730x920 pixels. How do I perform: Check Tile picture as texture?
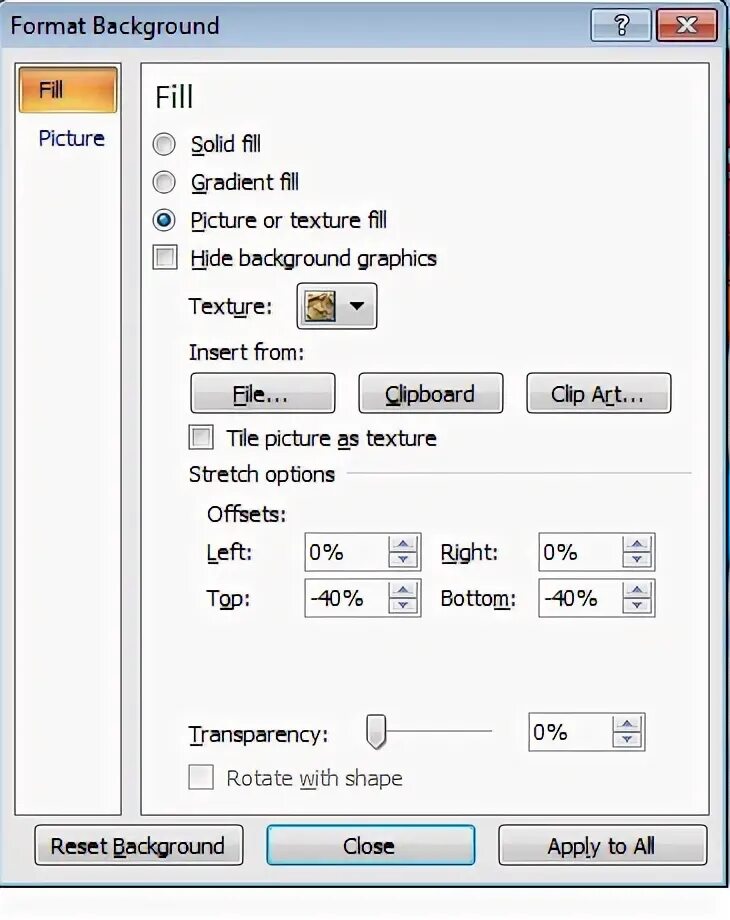(x=201, y=438)
